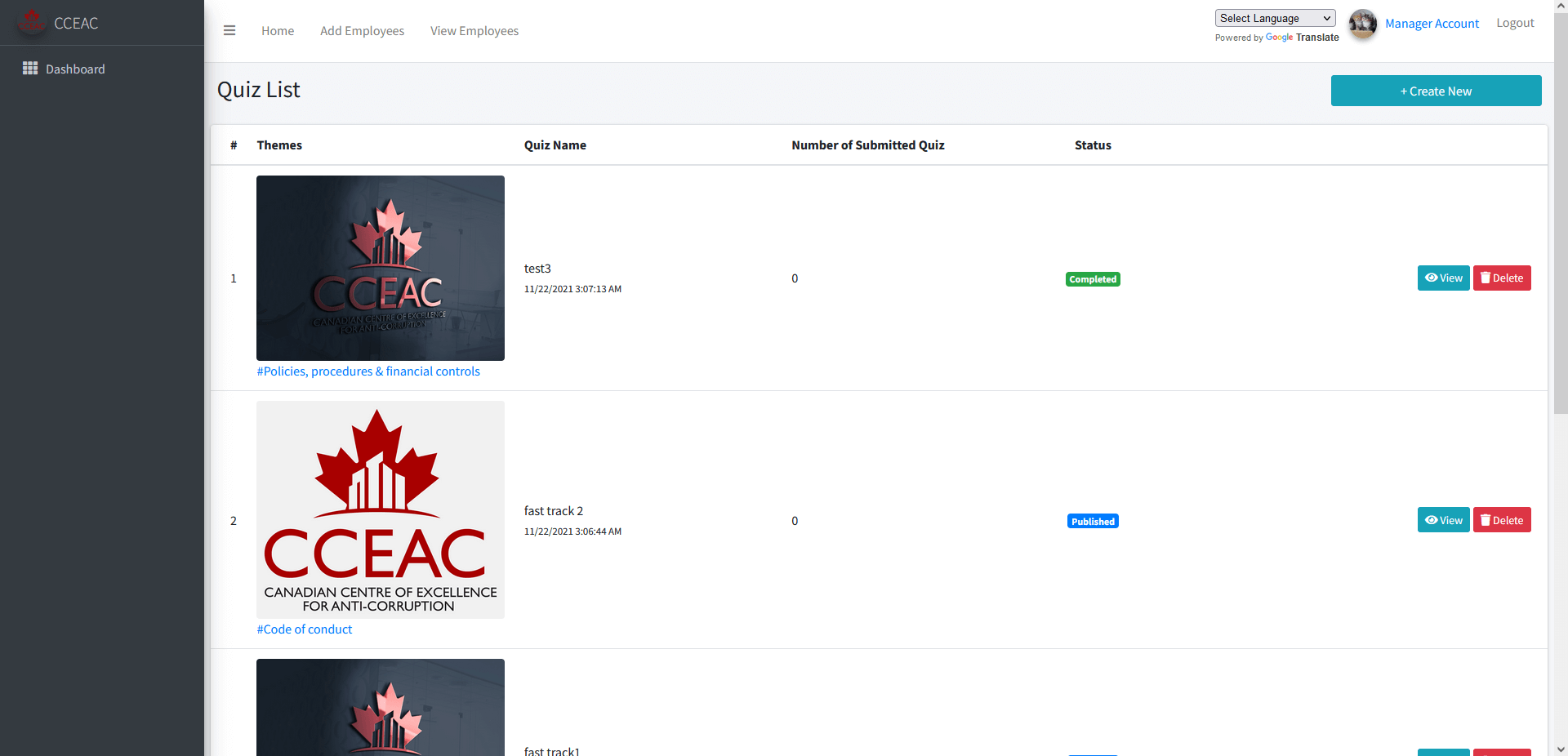Delete the fast track 2 quiz

pyautogui.click(x=1502, y=520)
